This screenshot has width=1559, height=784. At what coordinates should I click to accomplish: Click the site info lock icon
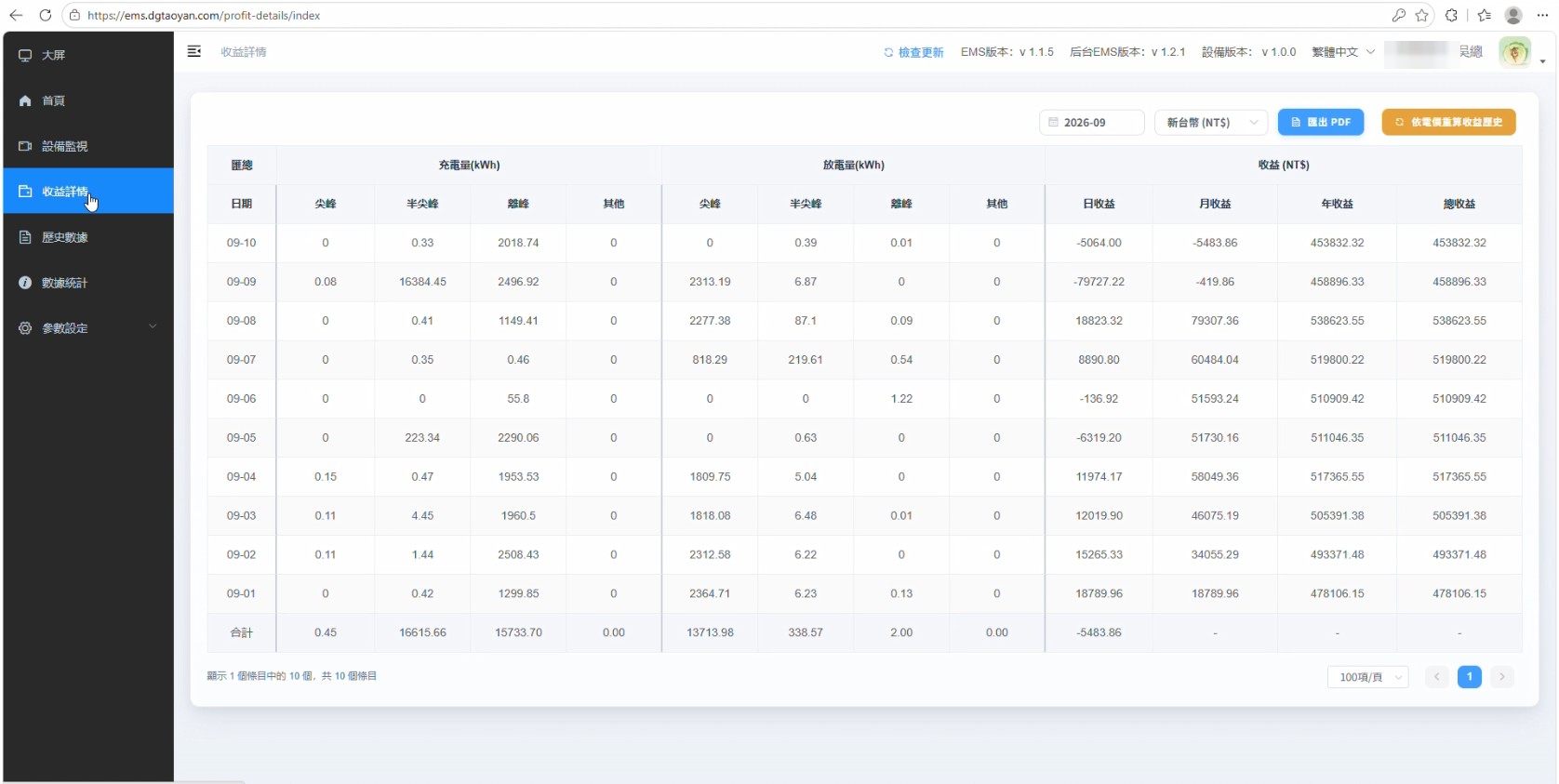(75, 15)
